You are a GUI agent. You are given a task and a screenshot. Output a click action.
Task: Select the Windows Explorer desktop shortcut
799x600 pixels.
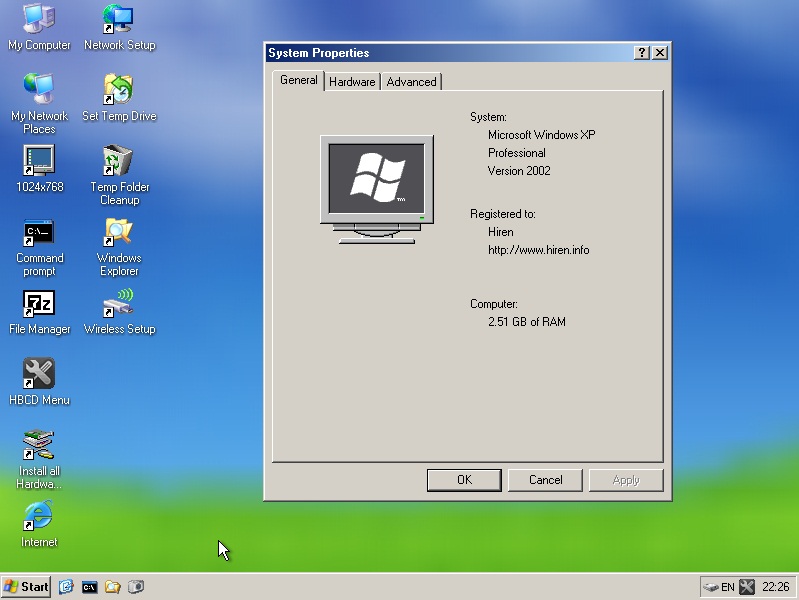click(x=119, y=248)
